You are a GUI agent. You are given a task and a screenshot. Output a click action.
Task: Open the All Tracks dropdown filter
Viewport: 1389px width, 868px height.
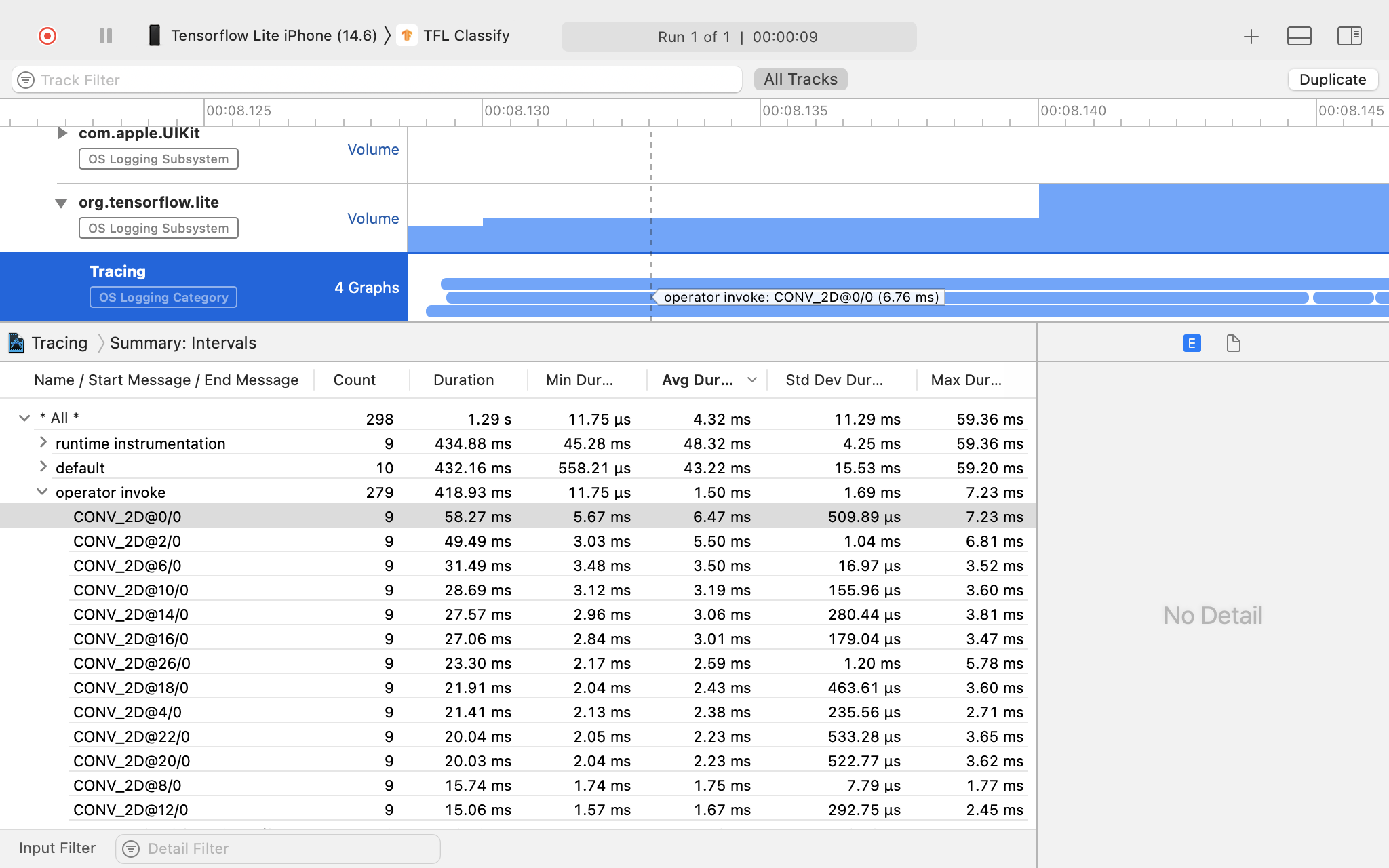[801, 79]
